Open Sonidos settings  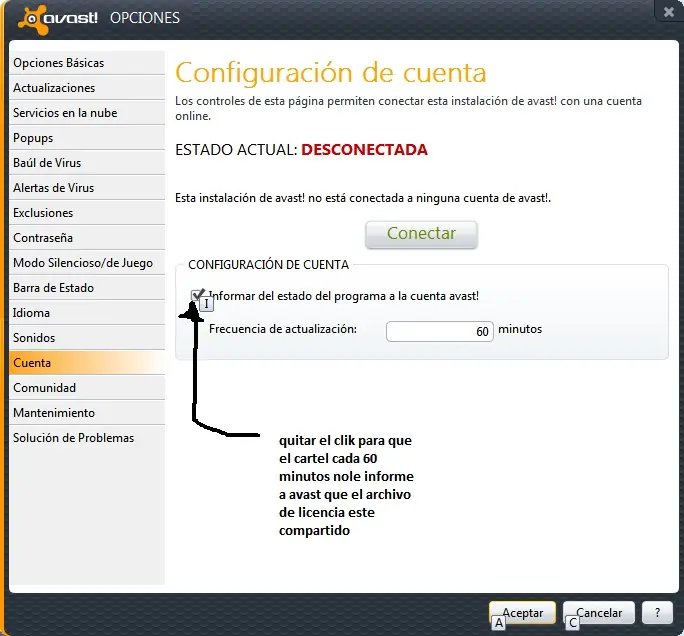[87, 338]
